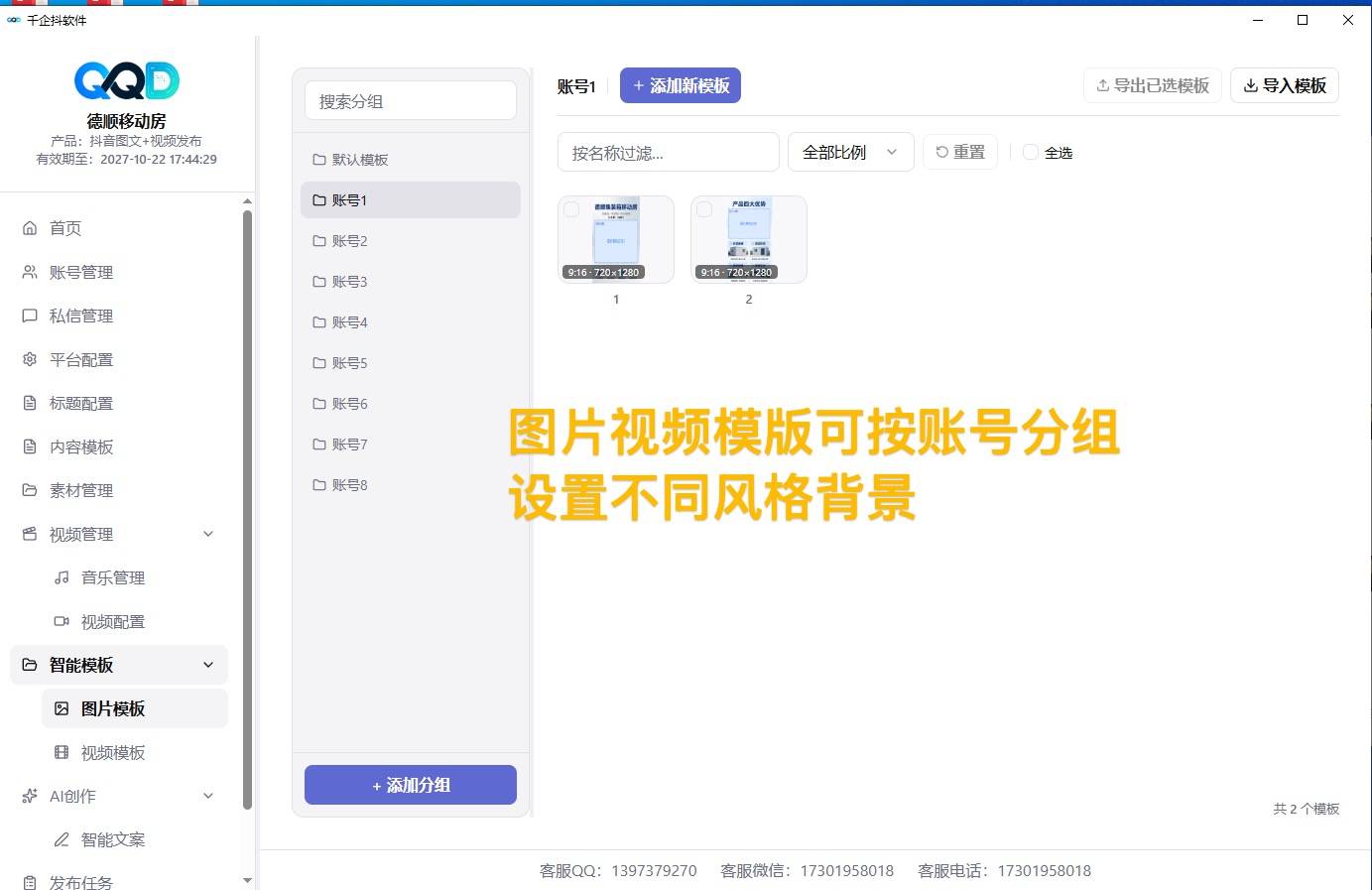1372x890 pixels.
Task: Collapse the AI创作 section chevron
Action: point(208,796)
